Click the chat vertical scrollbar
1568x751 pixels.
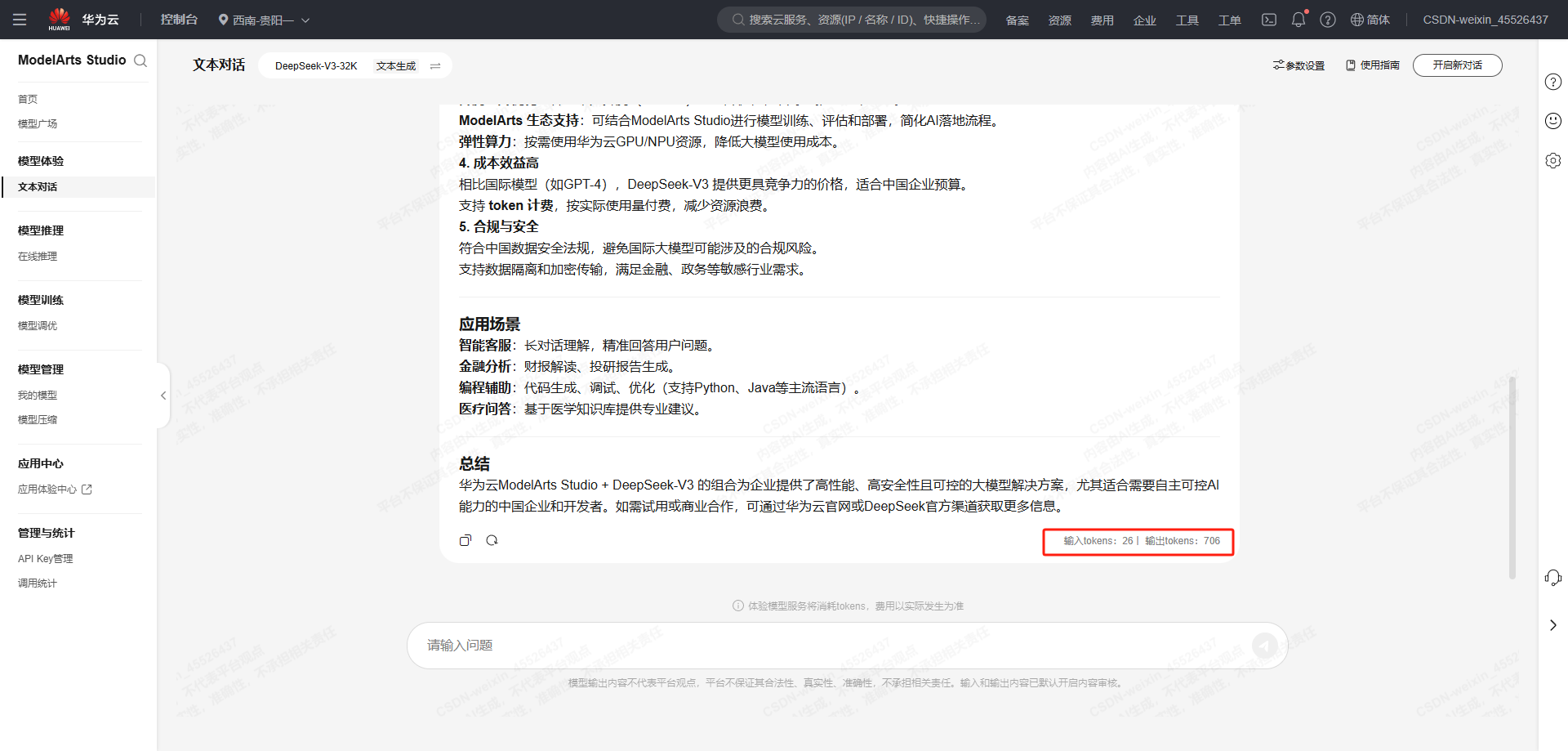(1512, 478)
